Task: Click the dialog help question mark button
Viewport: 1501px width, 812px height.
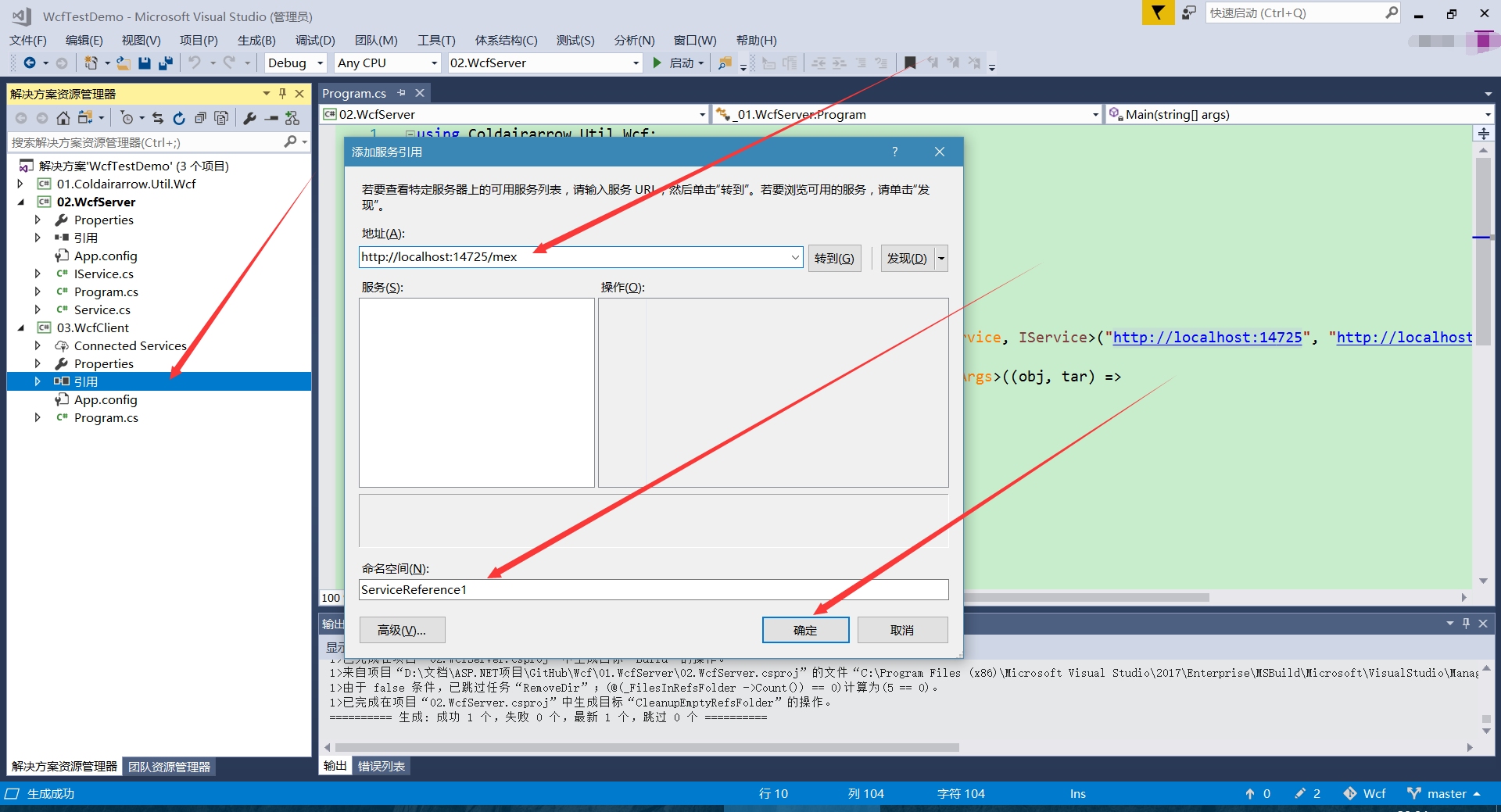Action: click(894, 152)
